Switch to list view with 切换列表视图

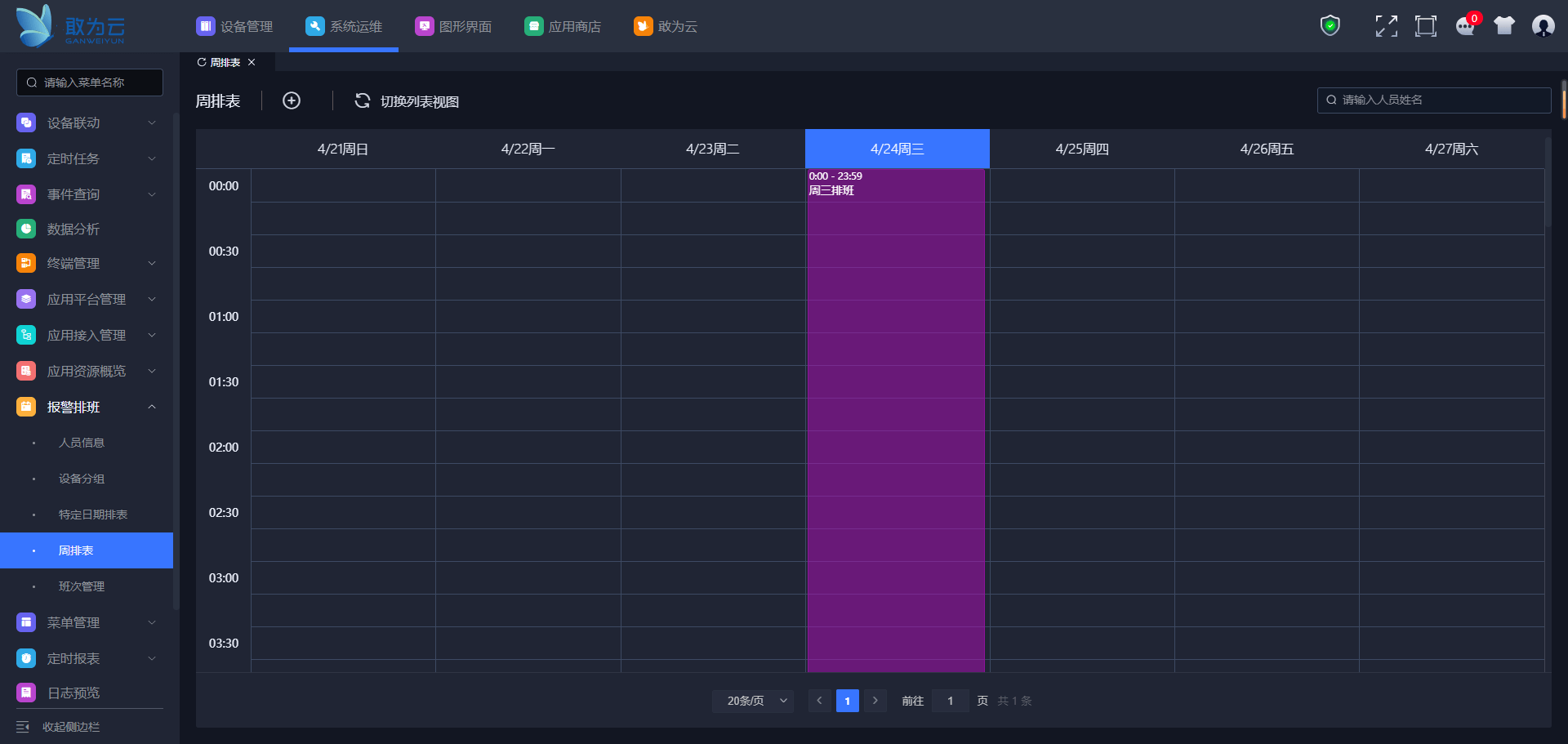click(x=407, y=101)
